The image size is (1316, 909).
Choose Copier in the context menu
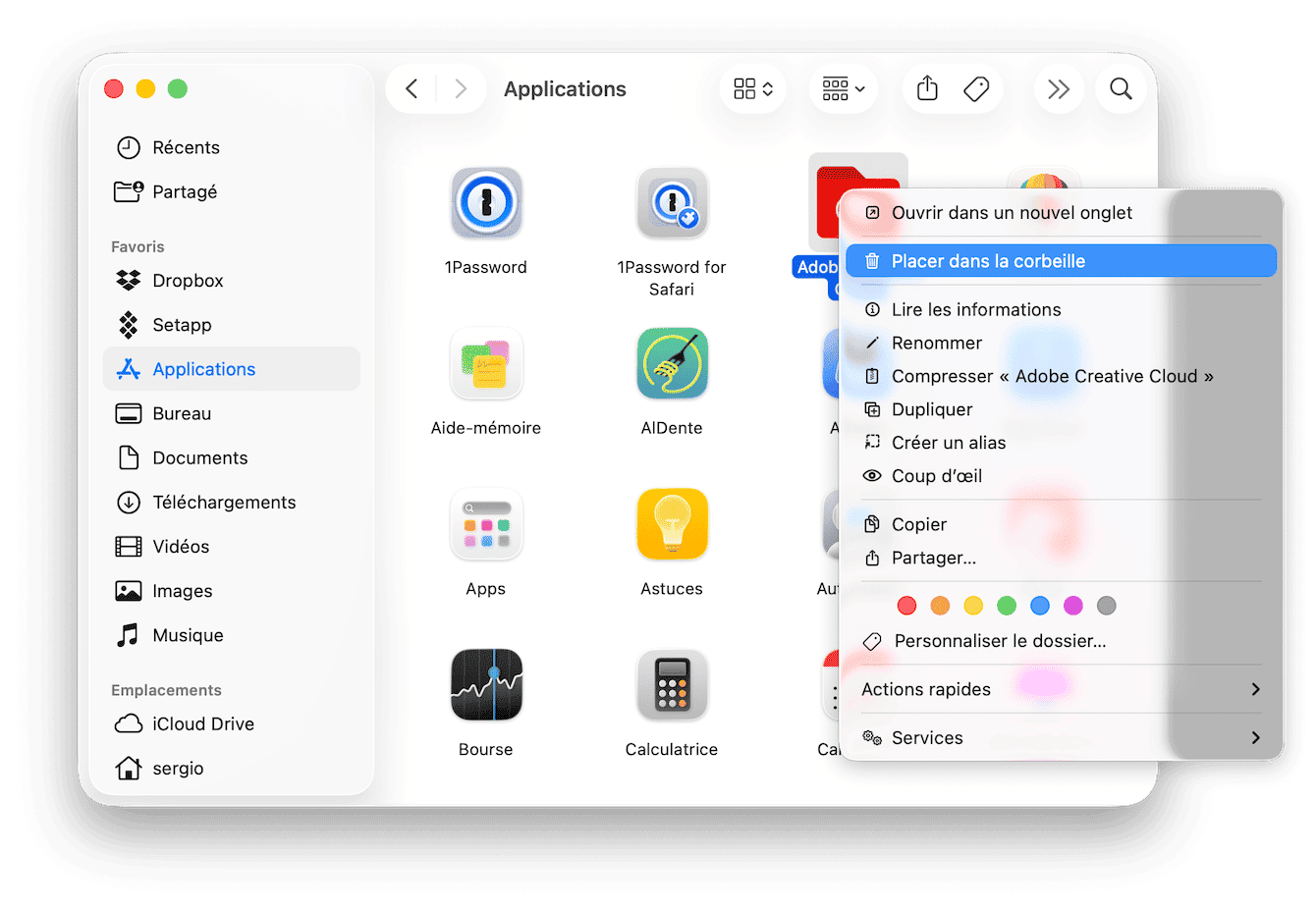[x=1061, y=524]
